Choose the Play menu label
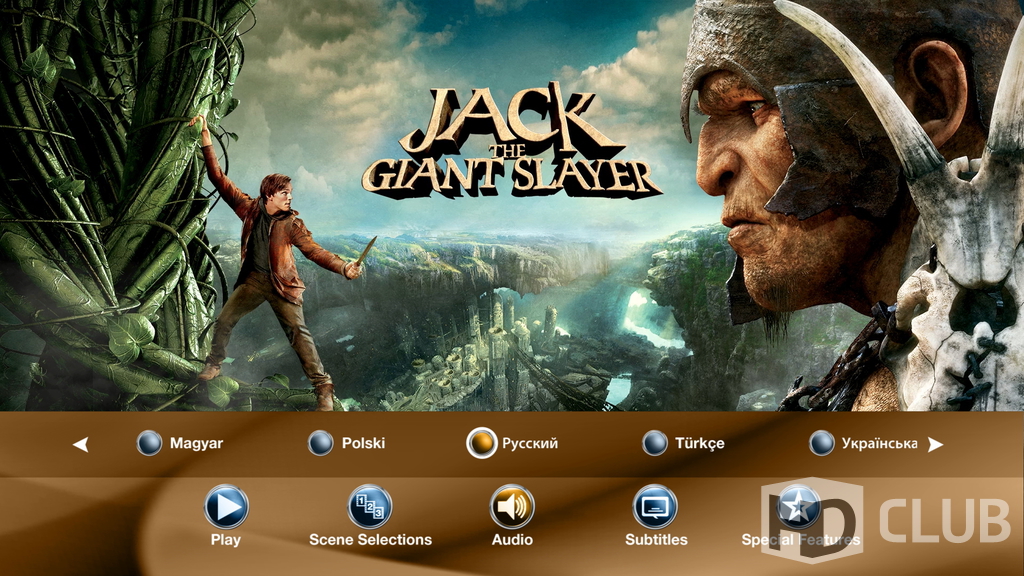Viewport: 1024px width, 576px height. (x=225, y=540)
